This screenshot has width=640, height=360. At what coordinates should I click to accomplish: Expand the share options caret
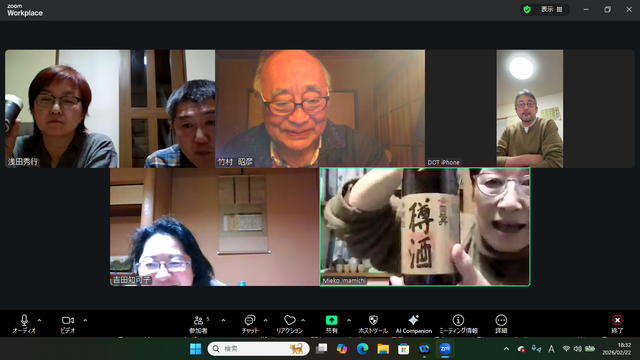pyautogui.click(x=349, y=320)
